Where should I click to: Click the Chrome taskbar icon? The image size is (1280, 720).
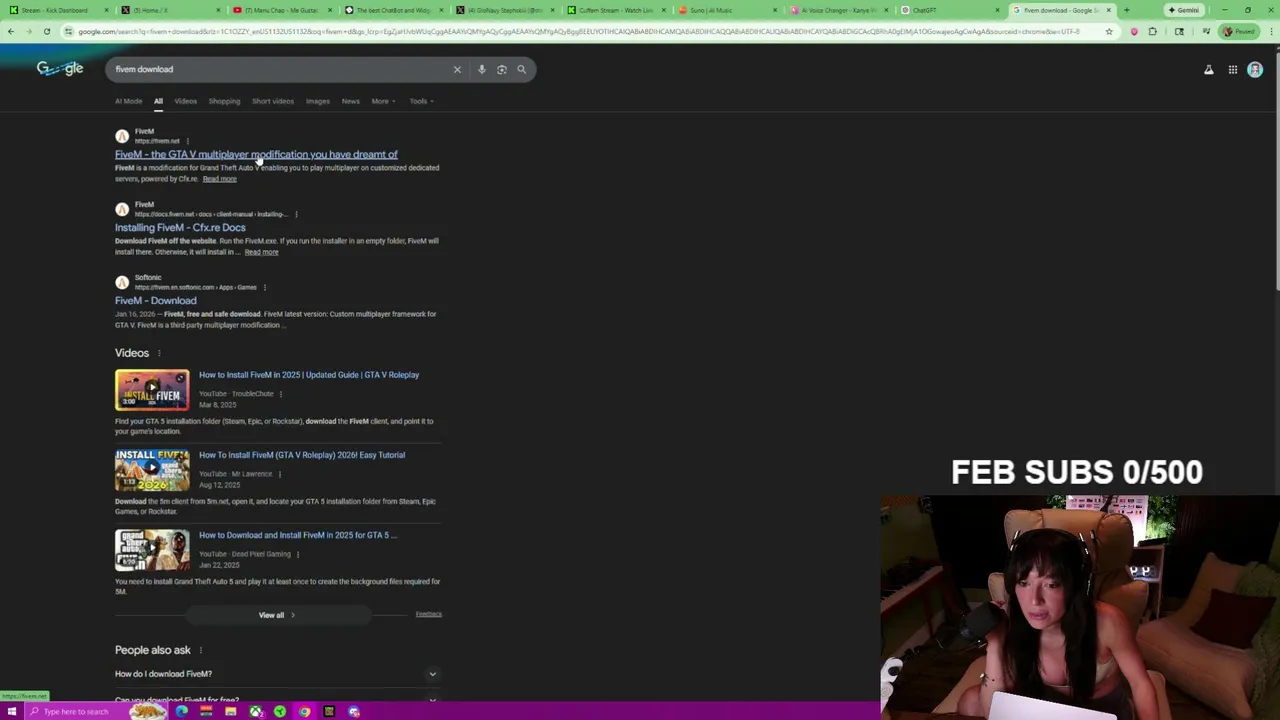pos(305,711)
